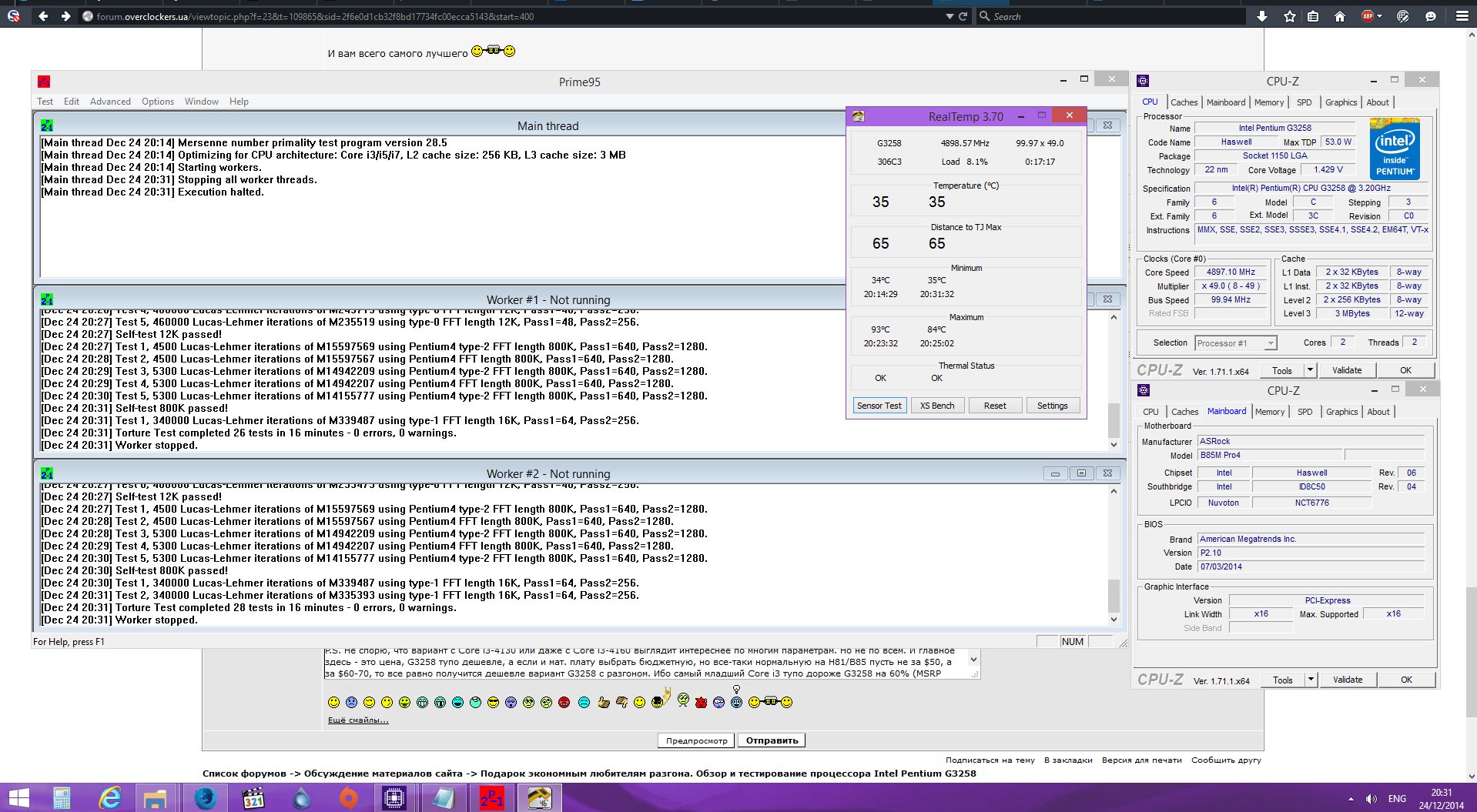Open the Options menu in Prime95
The width and height of the screenshot is (1477, 812).
coord(158,102)
